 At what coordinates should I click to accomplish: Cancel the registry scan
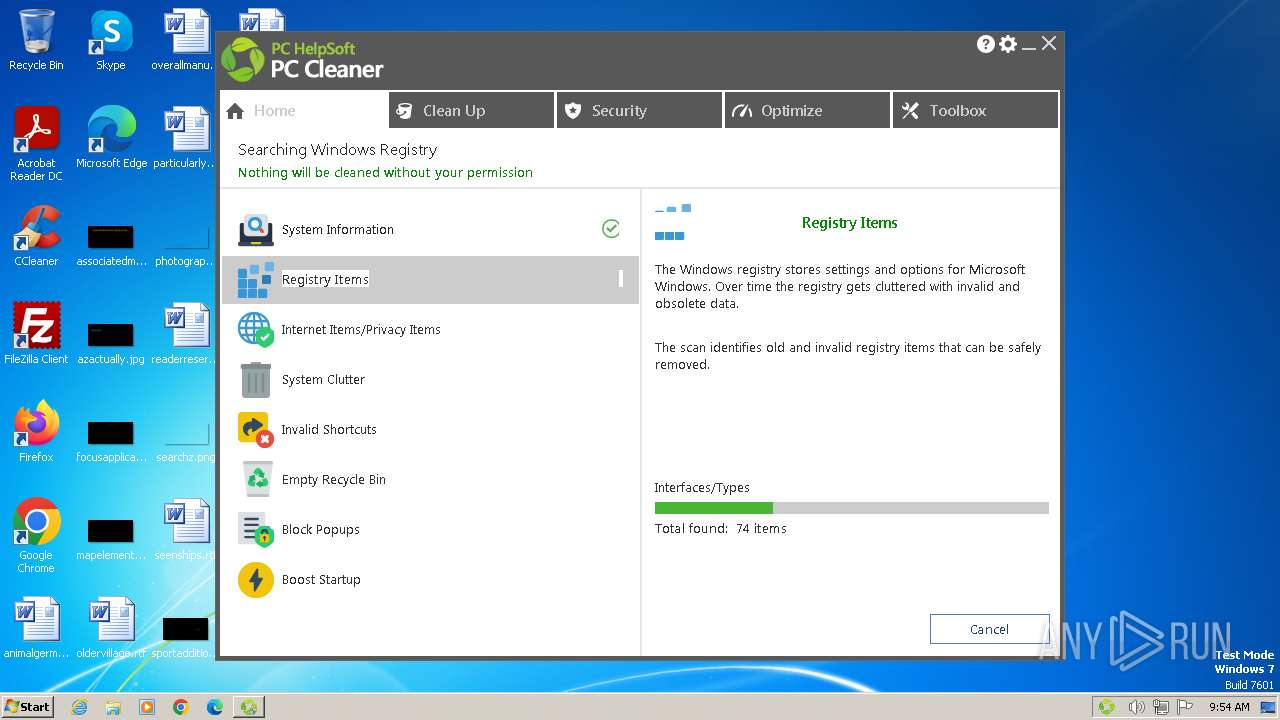989,629
